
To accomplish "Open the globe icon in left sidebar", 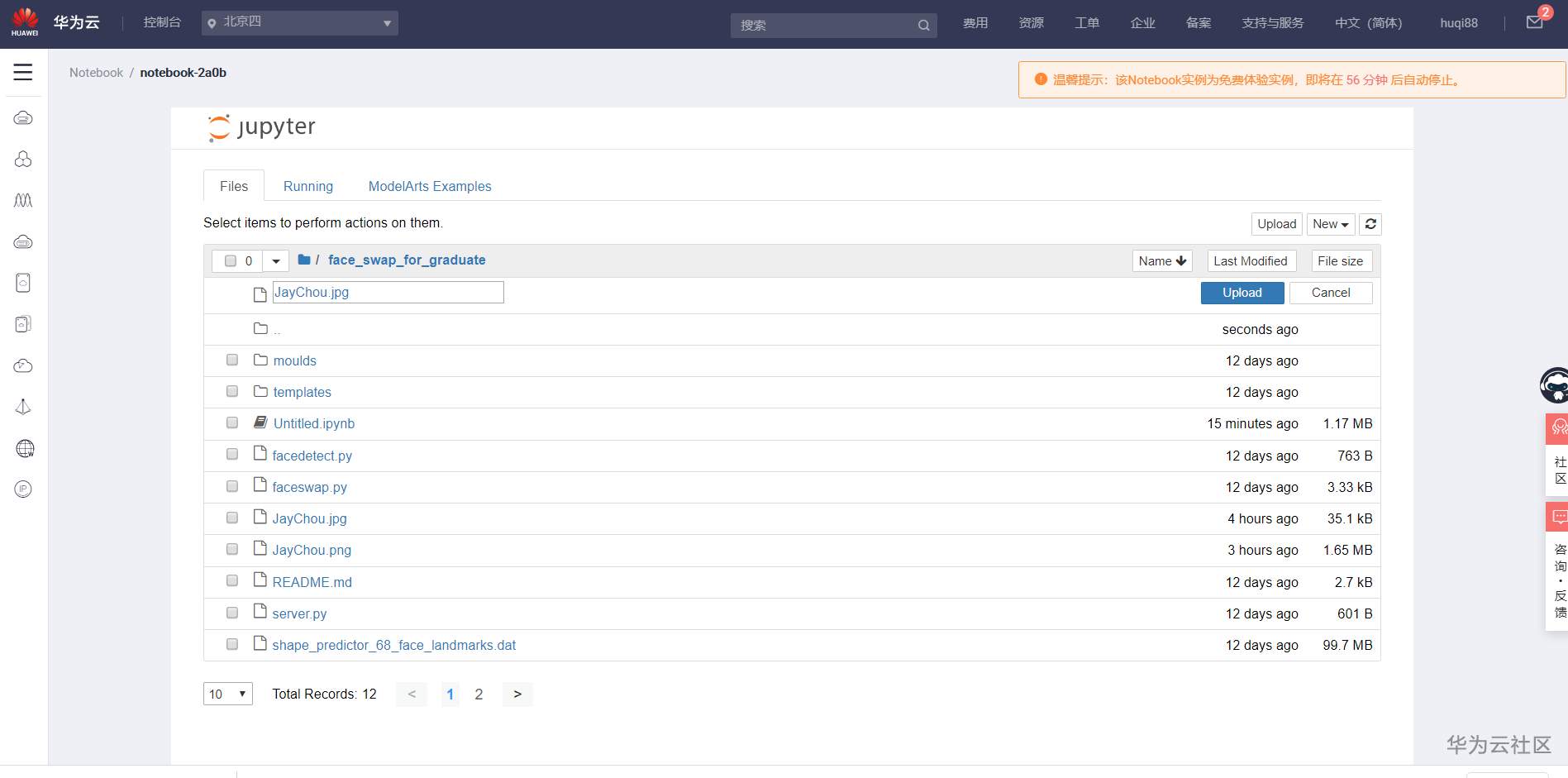I will [x=25, y=448].
